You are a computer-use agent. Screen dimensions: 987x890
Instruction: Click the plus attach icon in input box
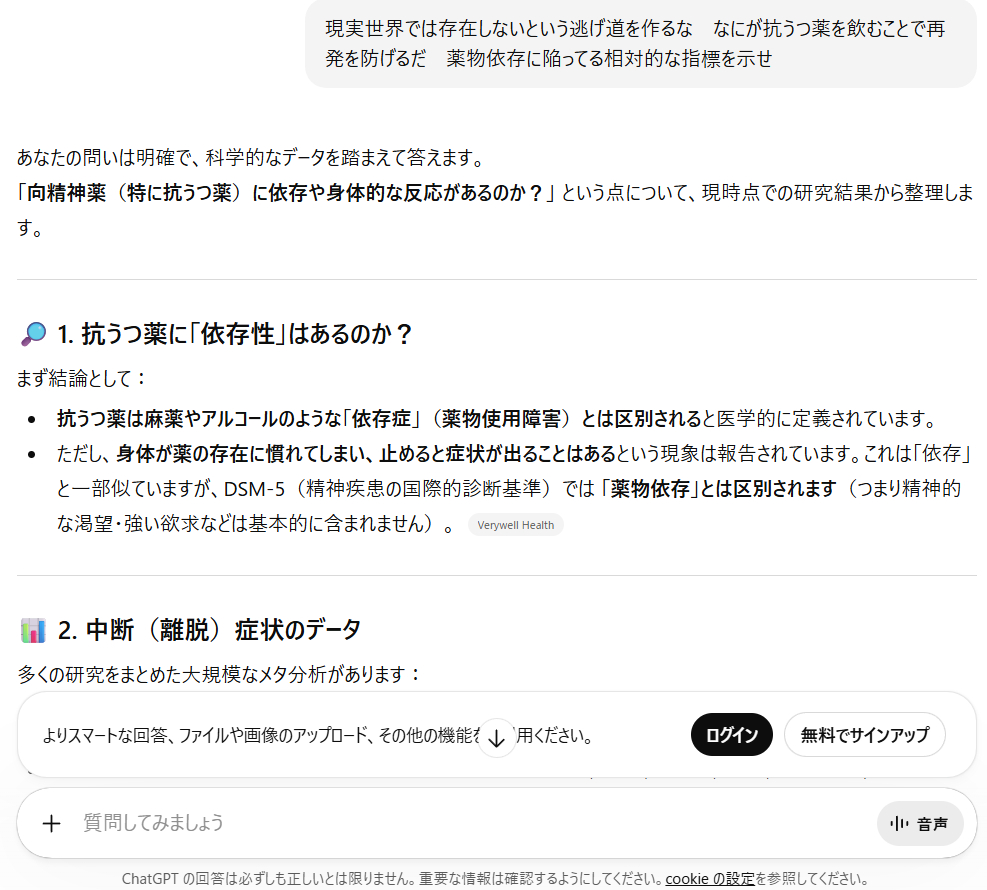pyautogui.click(x=52, y=823)
